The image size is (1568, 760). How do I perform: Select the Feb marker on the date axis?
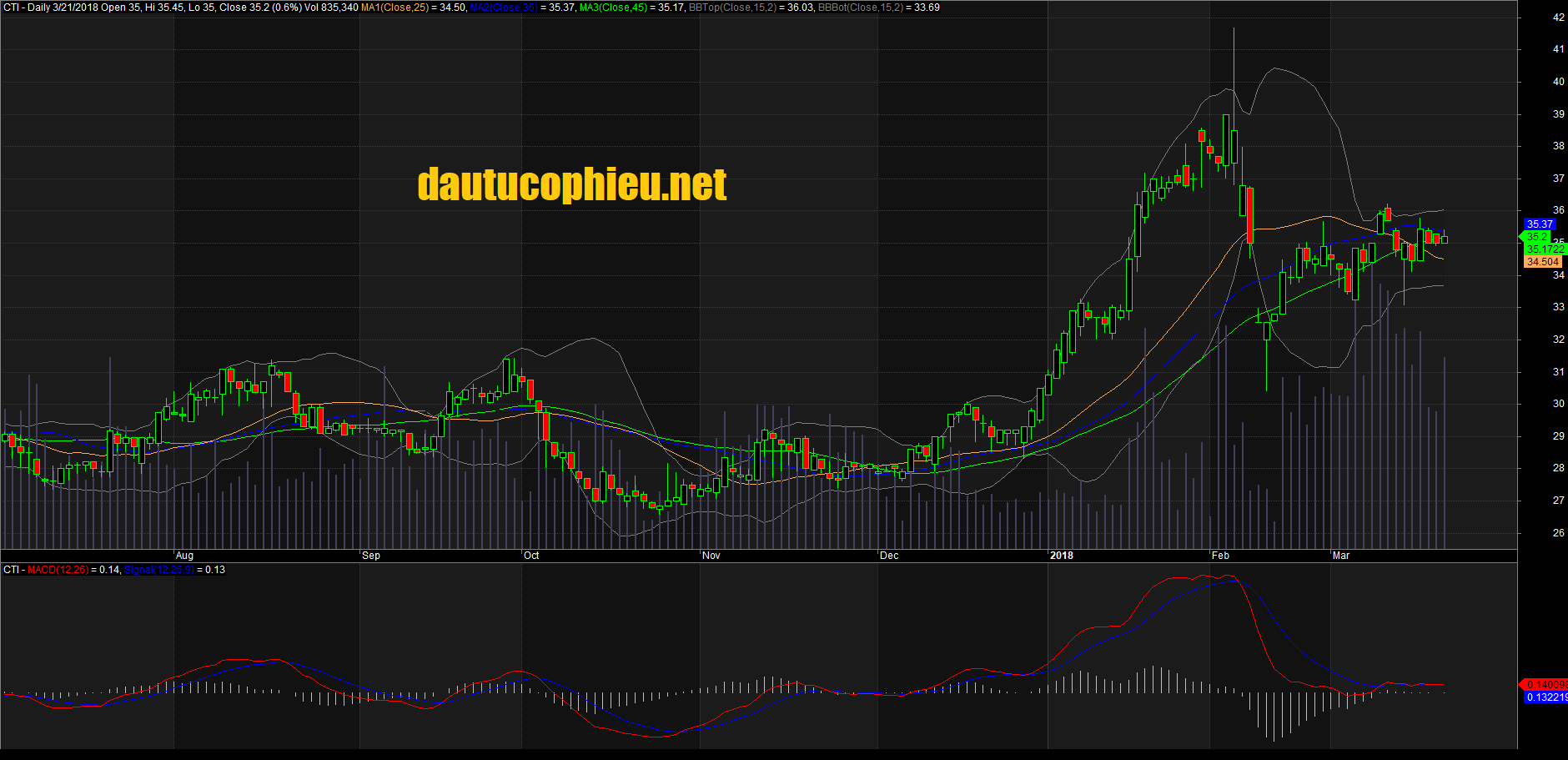(x=1220, y=556)
